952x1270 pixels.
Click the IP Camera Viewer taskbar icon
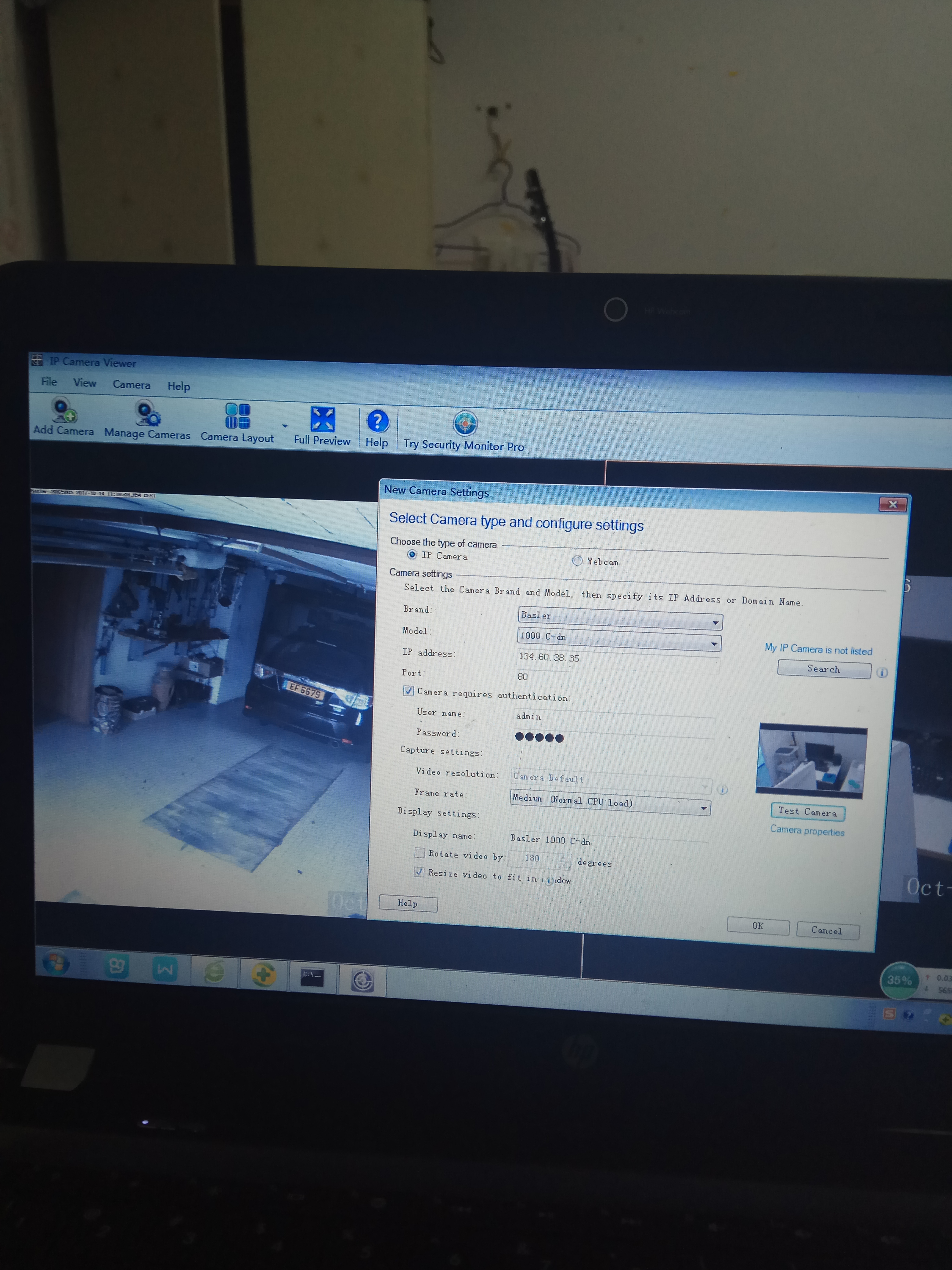363,980
